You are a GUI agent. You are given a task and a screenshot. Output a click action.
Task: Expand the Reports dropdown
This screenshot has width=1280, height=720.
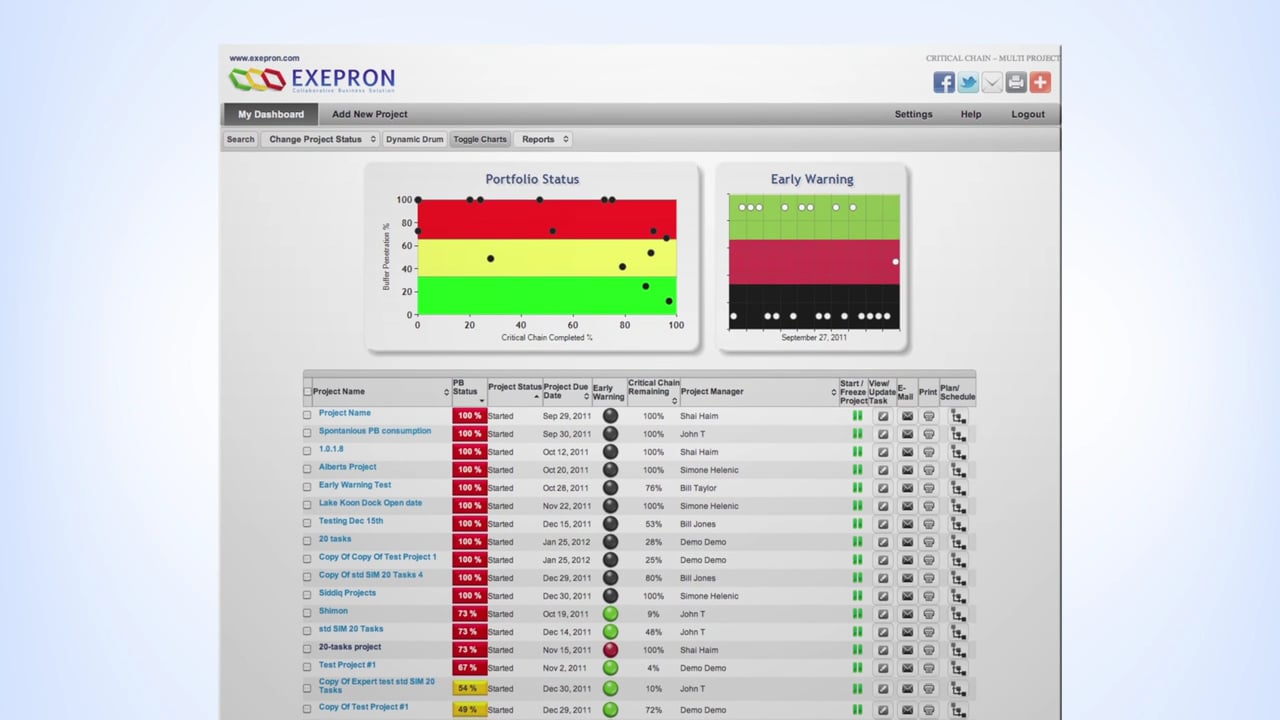(x=545, y=139)
